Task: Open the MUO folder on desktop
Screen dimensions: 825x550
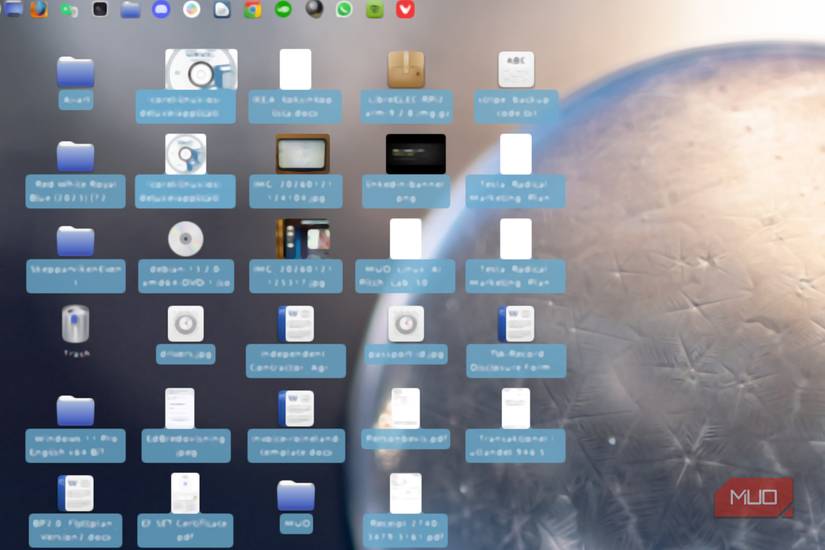Action: [296, 506]
